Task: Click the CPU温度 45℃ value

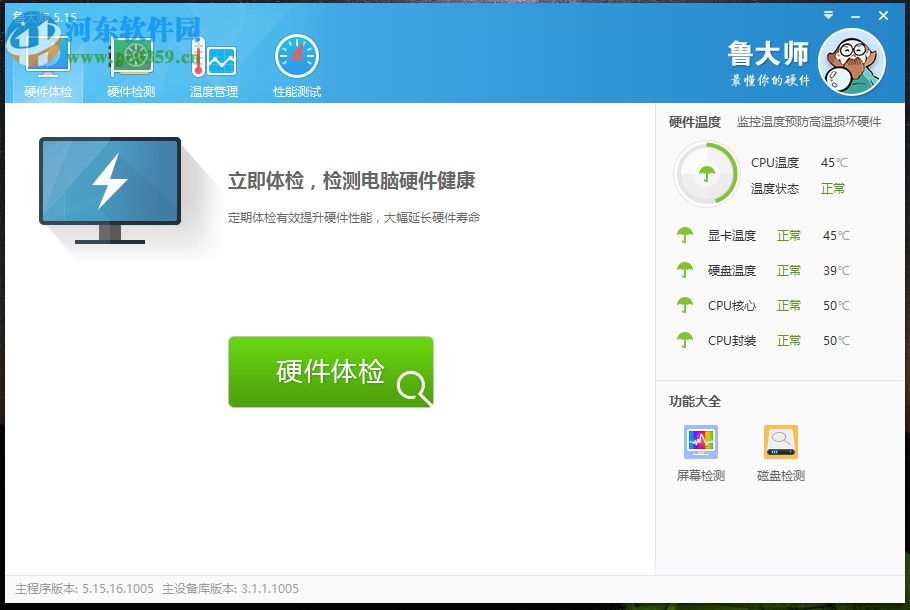Action: tap(834, 163)
